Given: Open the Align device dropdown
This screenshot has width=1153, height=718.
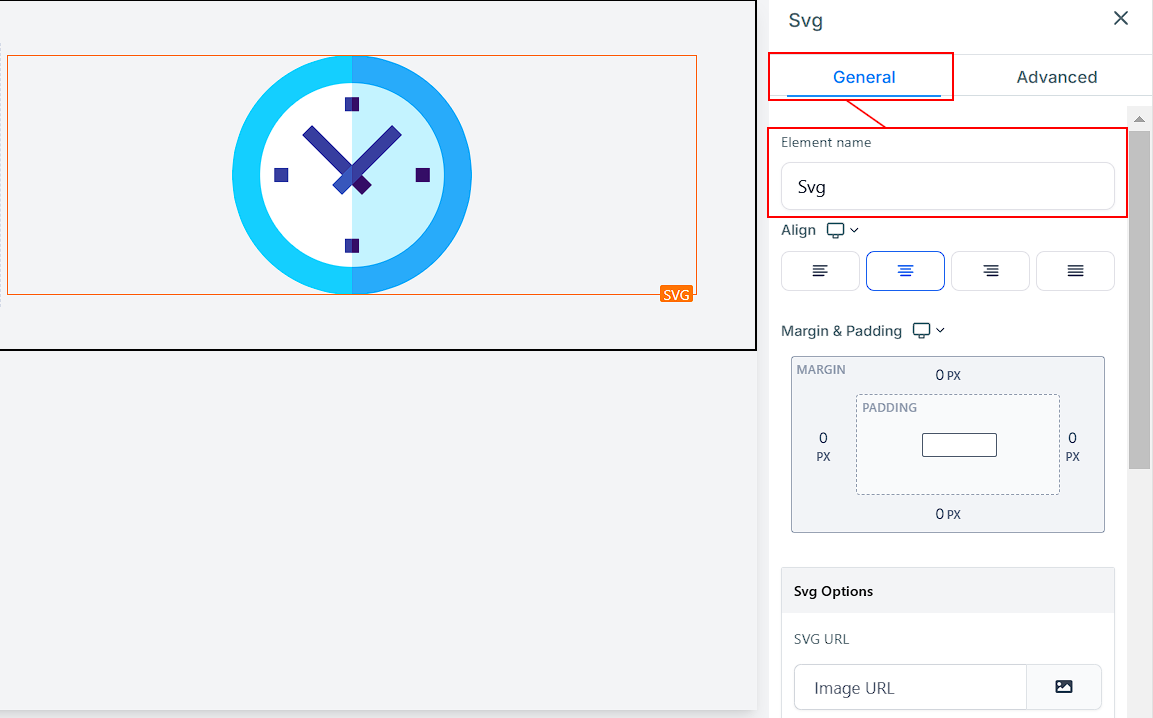Looking at the screenshot, I should tap(843, 230).
